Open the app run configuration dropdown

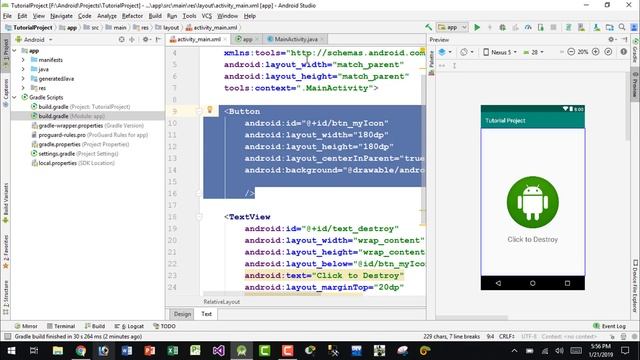(452, 27)
